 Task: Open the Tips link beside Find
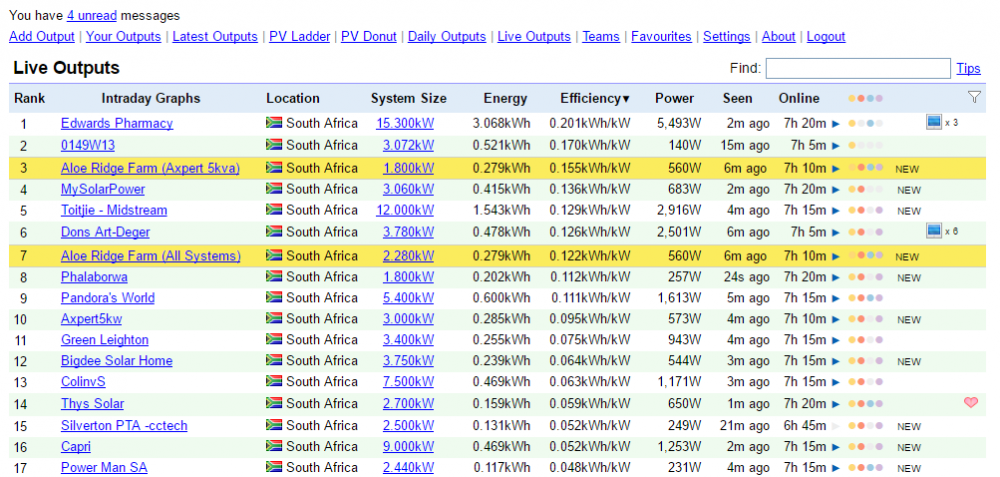(968, 68)
